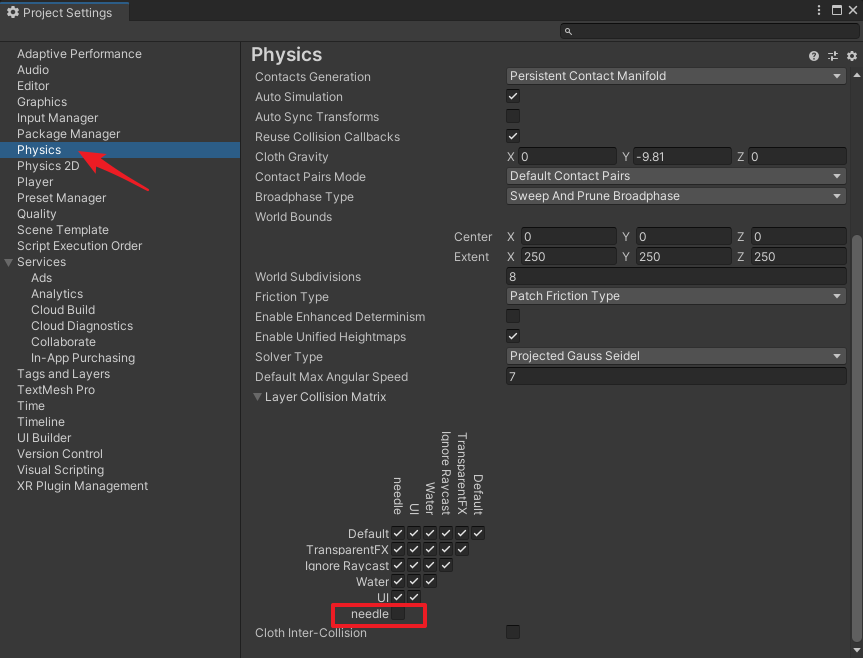Check the needle-needle collision box

[x=398, y=613]
